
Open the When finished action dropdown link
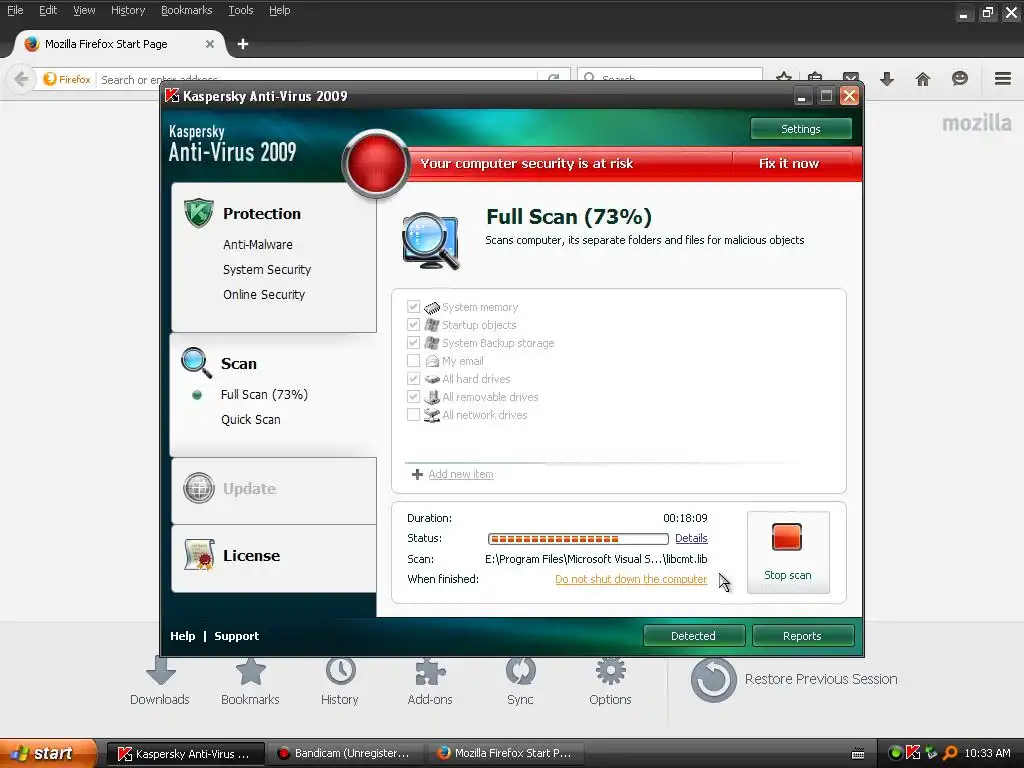click(x=631, y=579)
